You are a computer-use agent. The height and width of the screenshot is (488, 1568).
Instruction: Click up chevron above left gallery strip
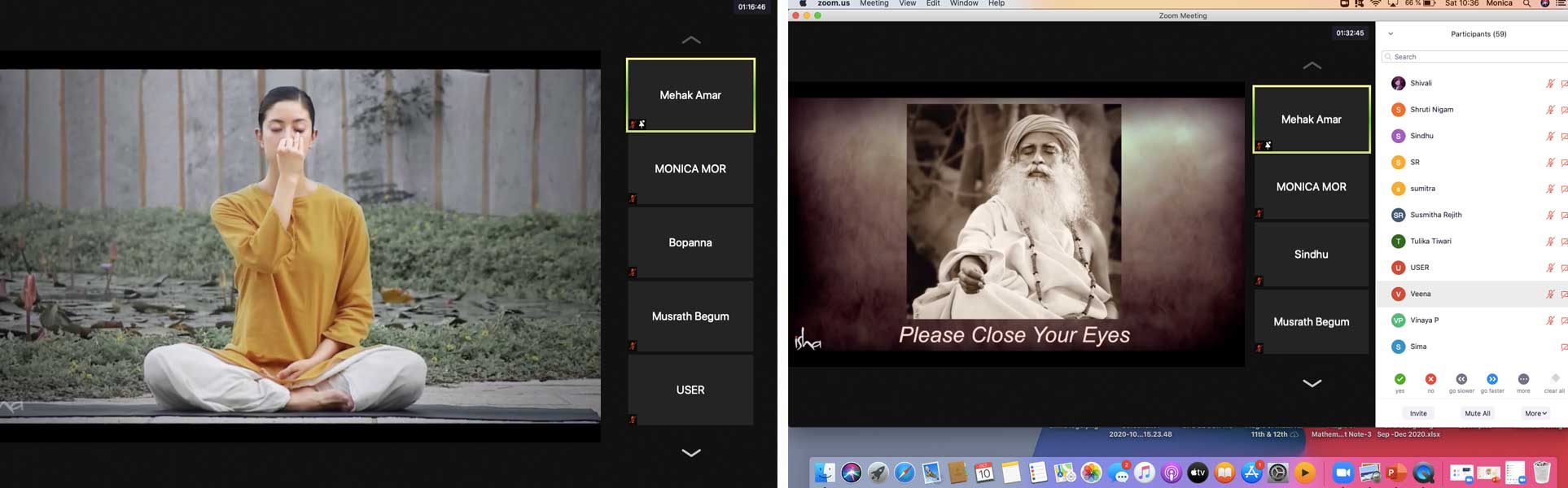(x=690, y=40)
